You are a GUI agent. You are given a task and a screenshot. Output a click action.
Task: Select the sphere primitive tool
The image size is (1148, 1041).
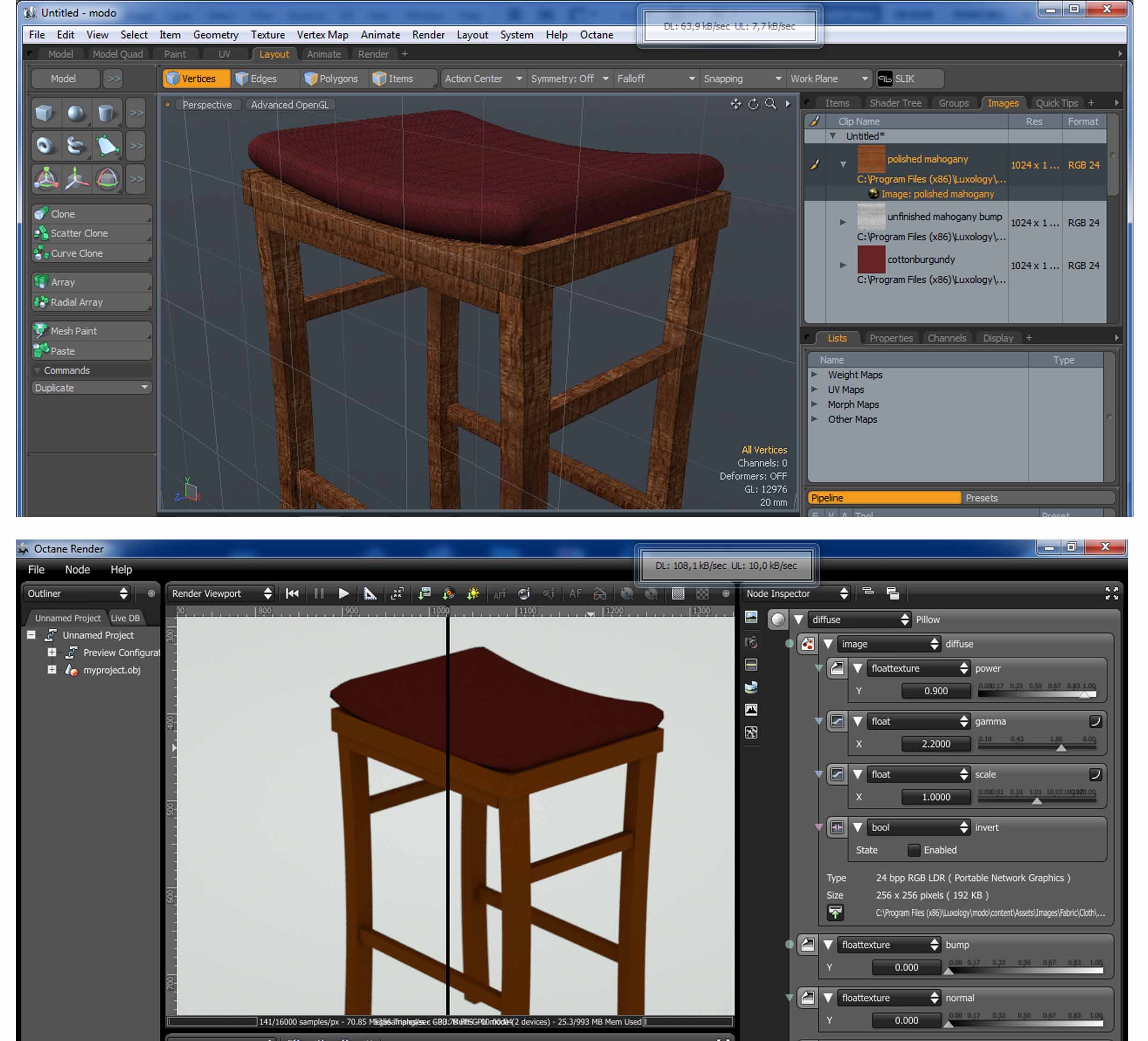(x=76, y=113)
